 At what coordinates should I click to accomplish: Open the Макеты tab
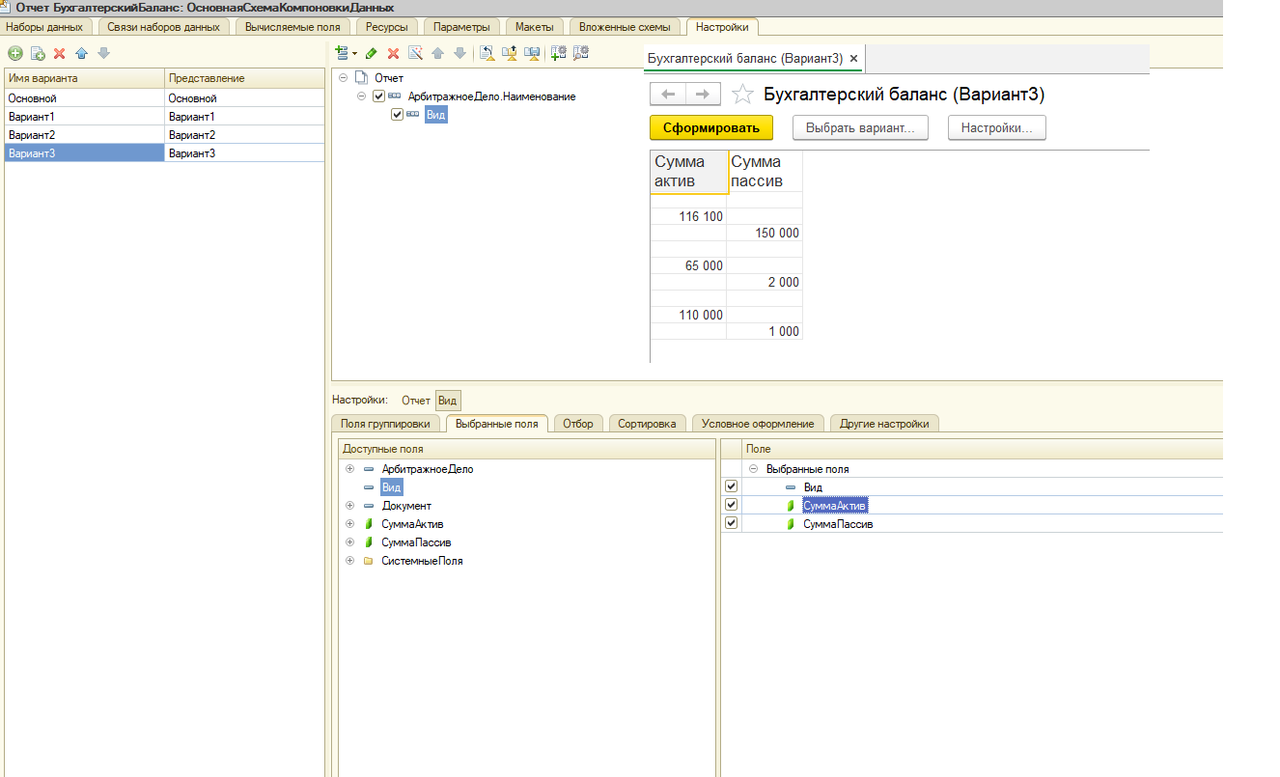[534, 27]
